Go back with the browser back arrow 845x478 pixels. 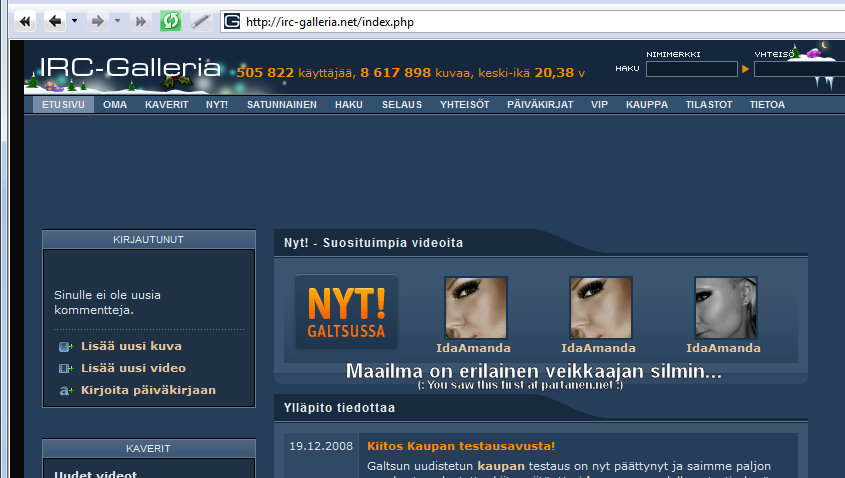(x=55, y=22)
